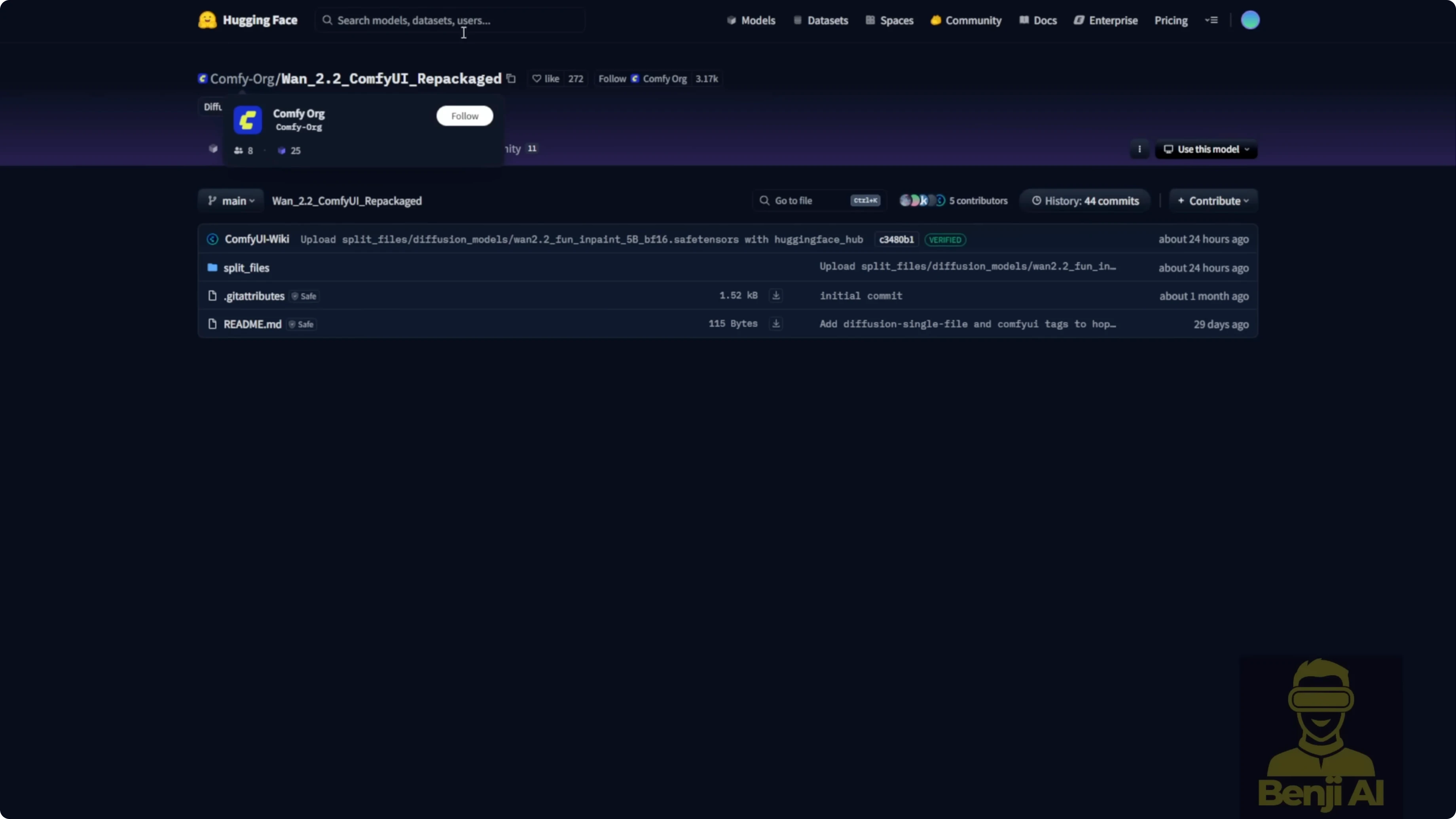Open the three-dot options menu beside Use this model
Viewport: 1456px width, 819px height.
1139,149
